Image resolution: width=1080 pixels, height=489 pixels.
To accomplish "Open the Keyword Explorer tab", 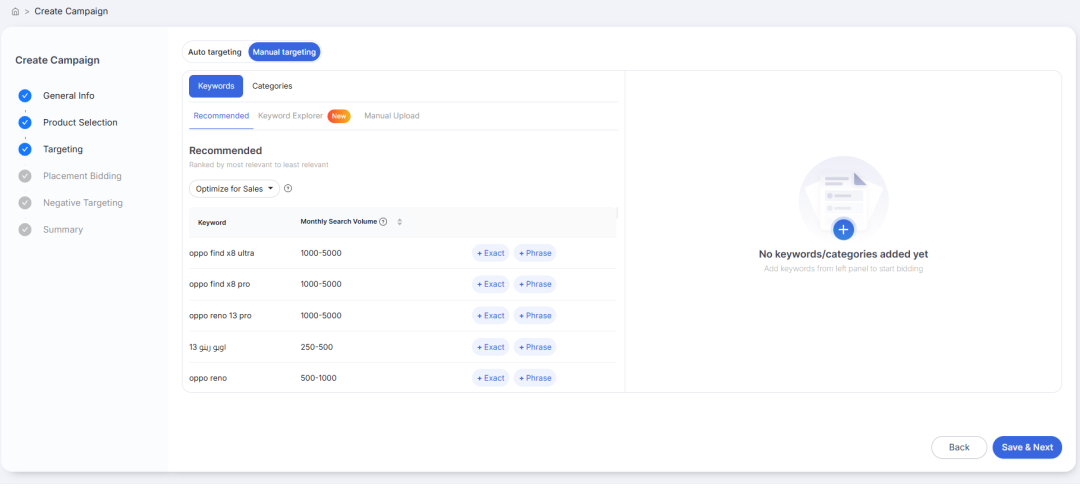I will [x=290, y=116].
